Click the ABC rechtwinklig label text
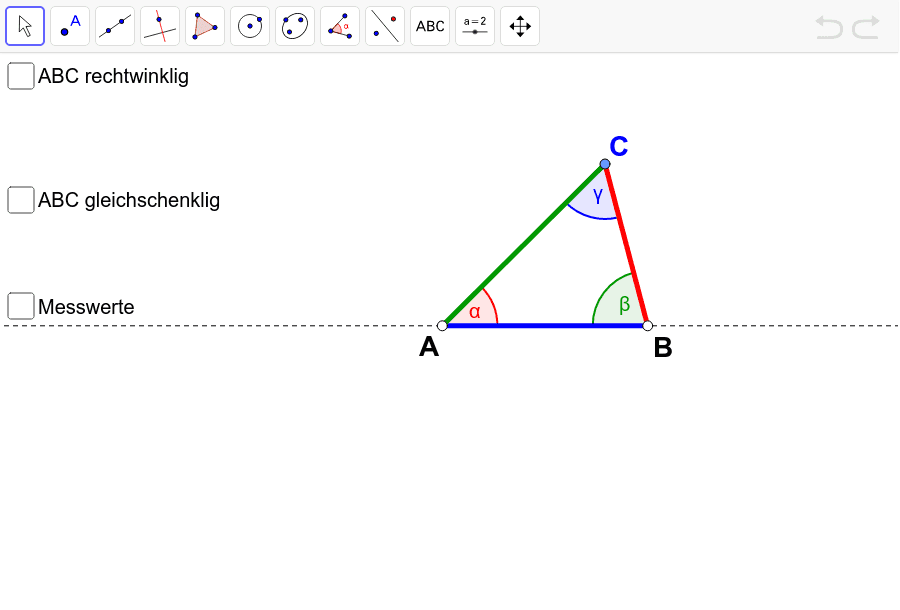This screenshot has width=900, height=610. click(x=113, y=76)
